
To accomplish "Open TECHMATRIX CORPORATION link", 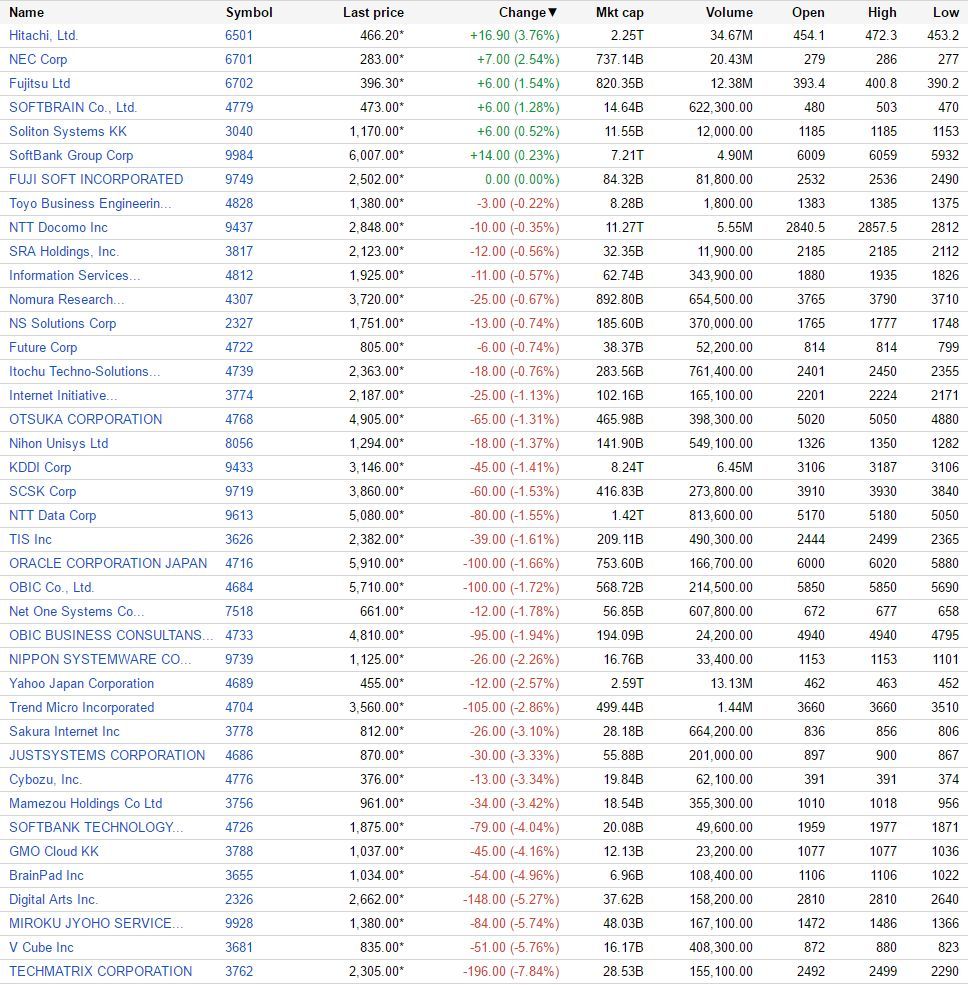I will point(101,971).
